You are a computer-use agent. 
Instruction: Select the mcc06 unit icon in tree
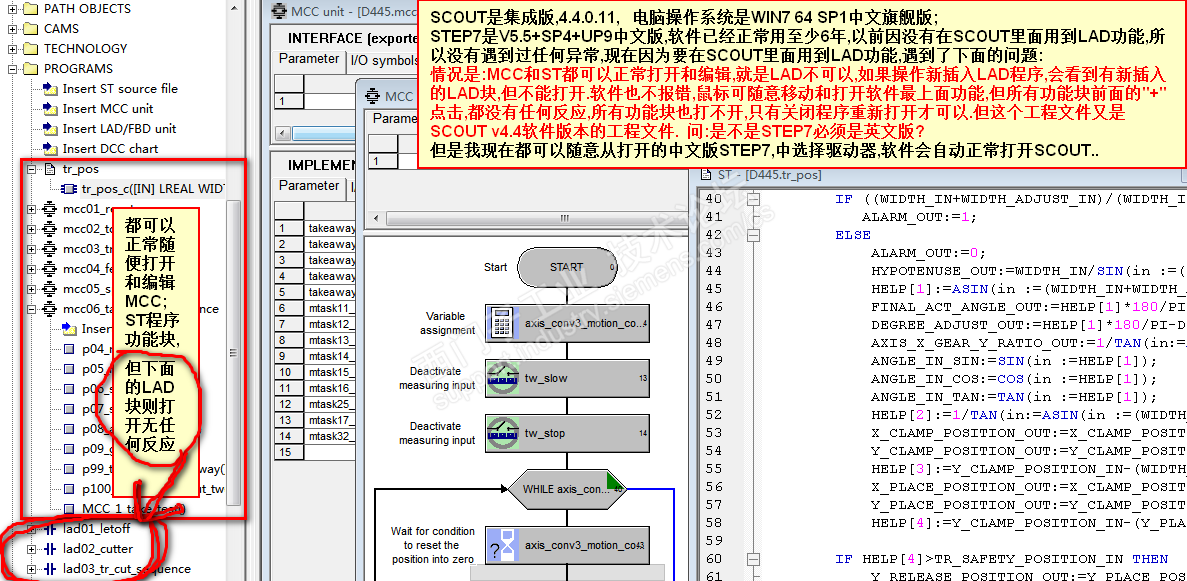click(51, 308)
